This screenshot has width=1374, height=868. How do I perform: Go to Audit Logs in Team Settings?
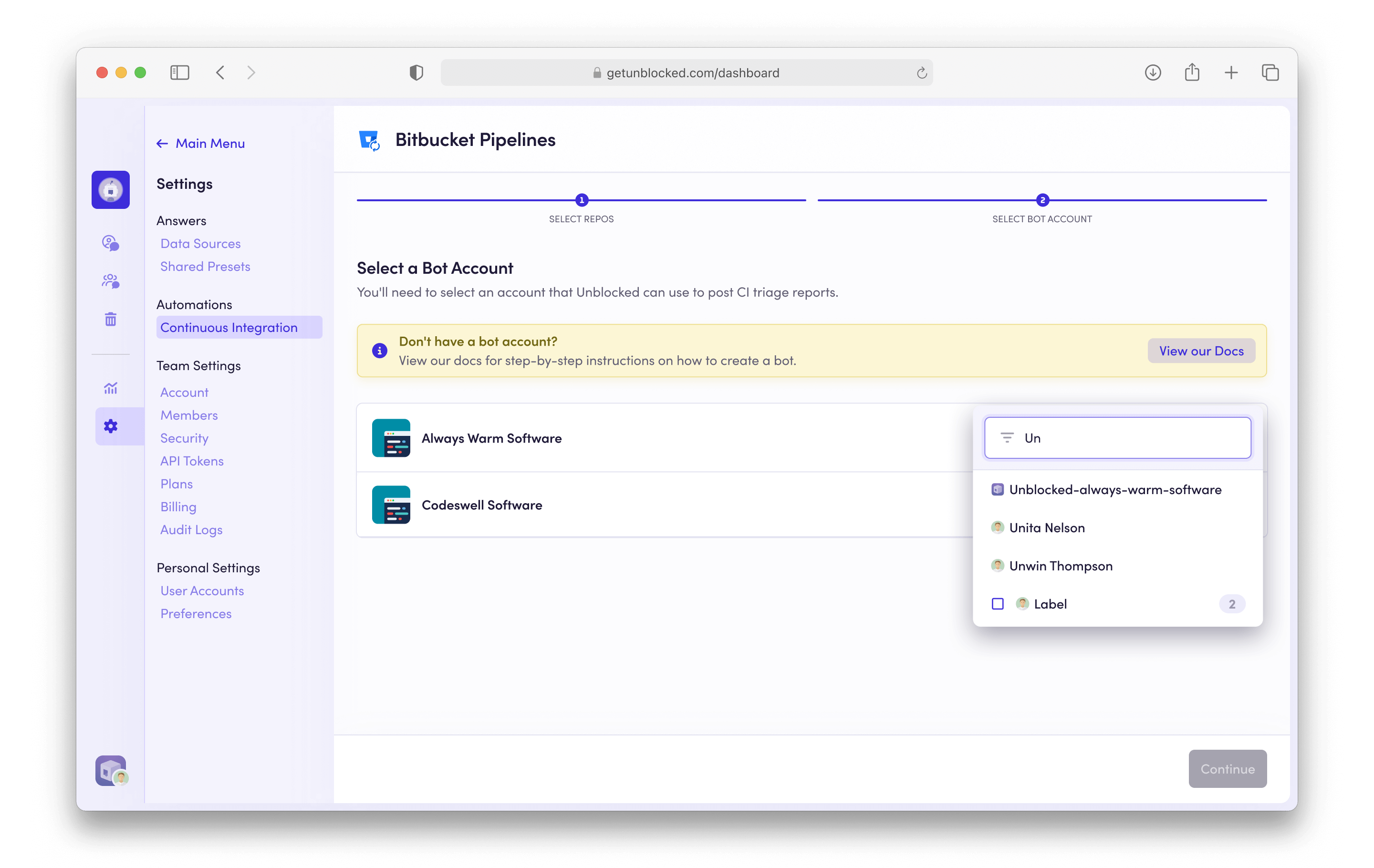coord(191,530)
